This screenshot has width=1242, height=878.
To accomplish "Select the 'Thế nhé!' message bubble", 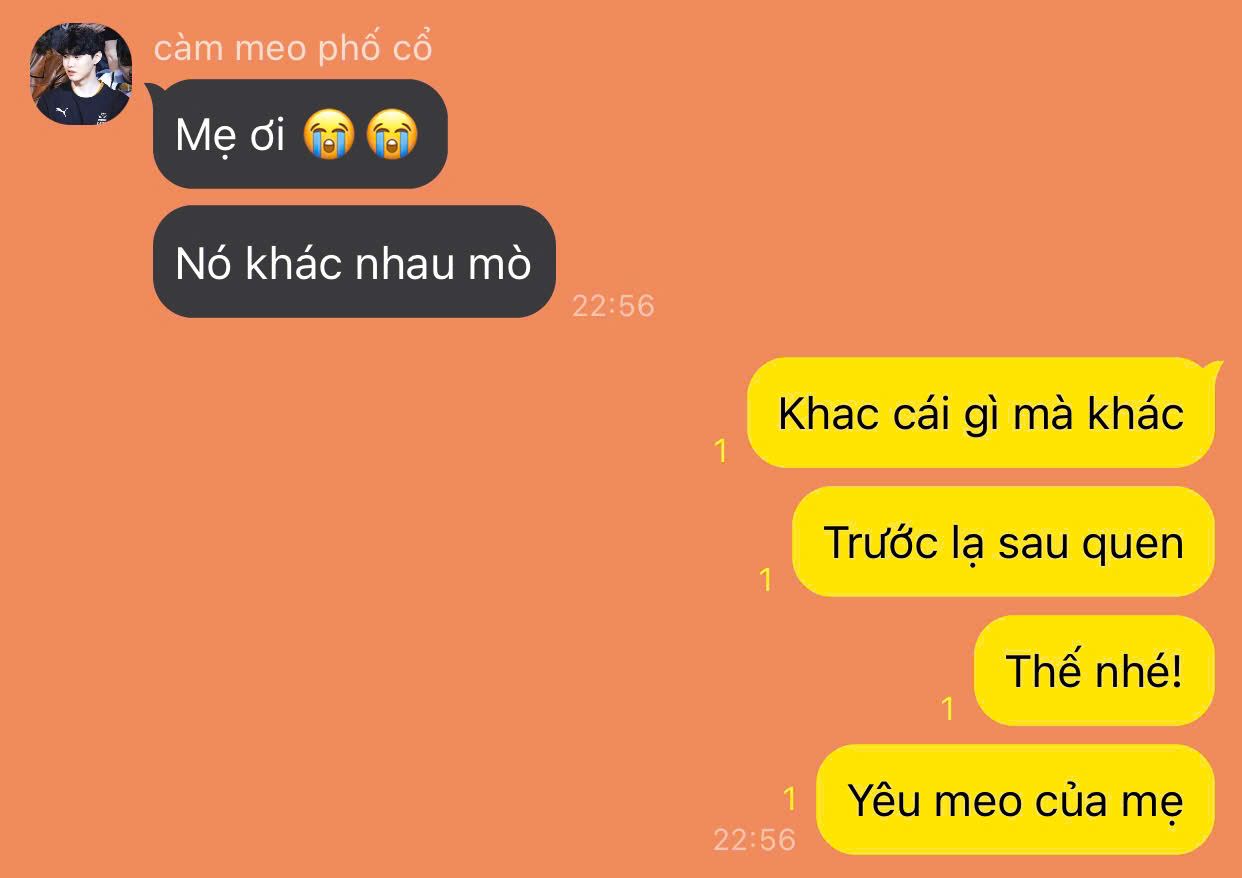I will coord(1094,671).
